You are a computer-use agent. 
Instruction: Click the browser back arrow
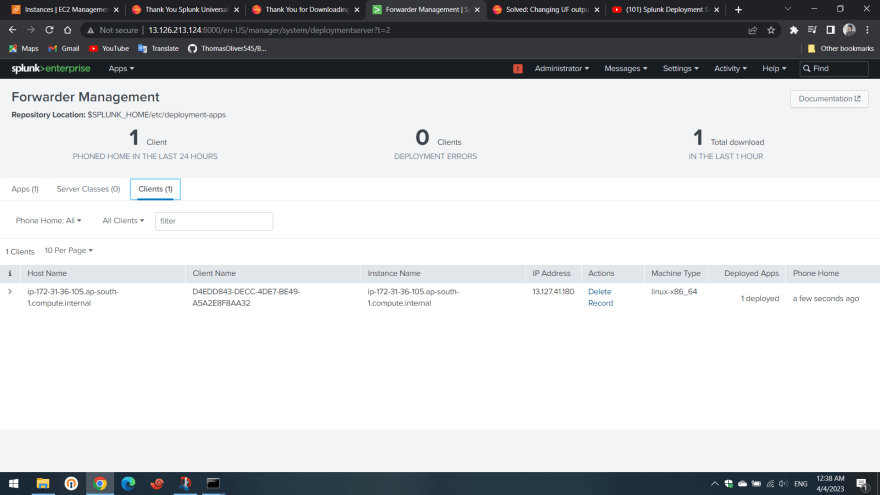(x=12, y=30)
